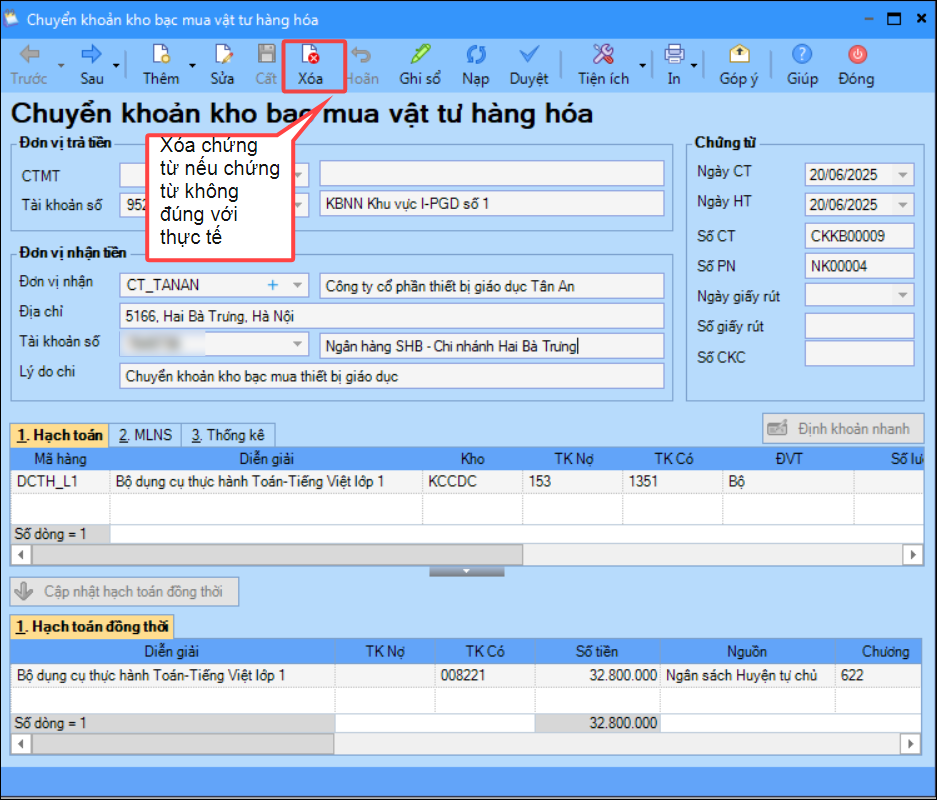Maximize the voucher window
The image size is (937, 800).
click(x=894, y=19)
